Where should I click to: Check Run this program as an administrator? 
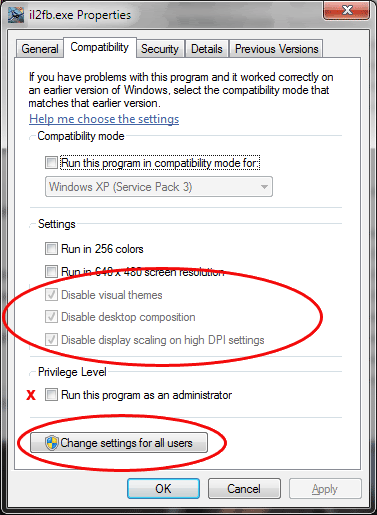point(51,395)
